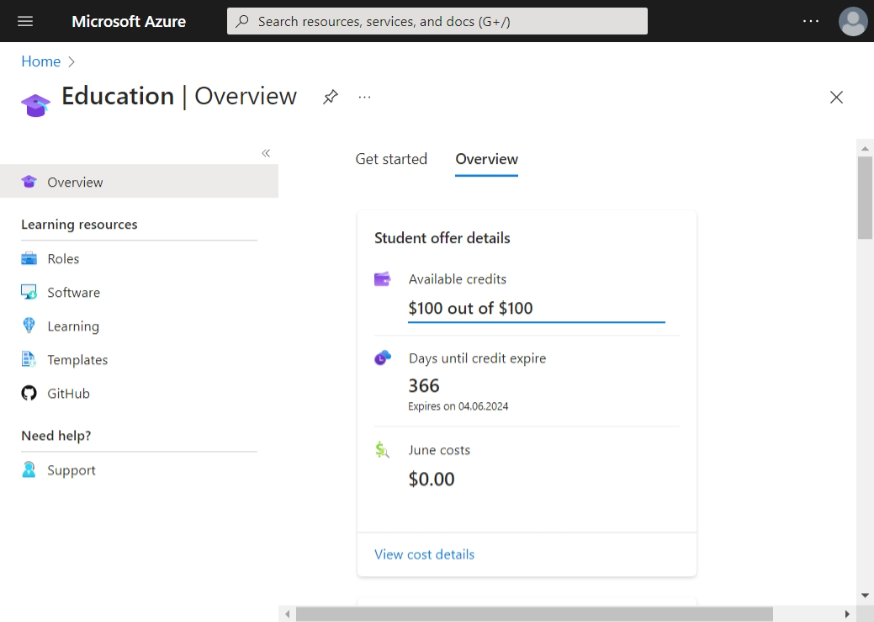Click the Overview sidebar cap icon
This screenshot has height=622, width=874.
click(x=29, y=181)
